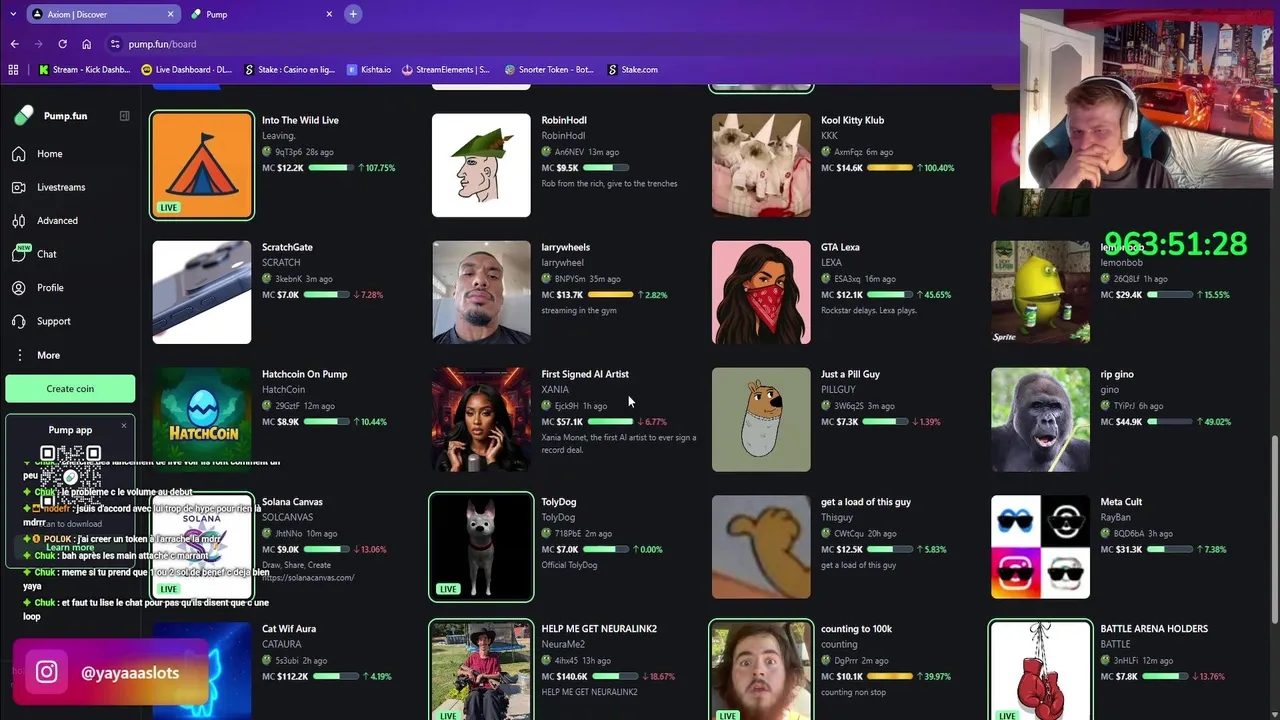Open Stream - Kick Dashboard bookmark
Image resolution: width=1280 pixels, height=720 pixels.
[x=84, y=70]
